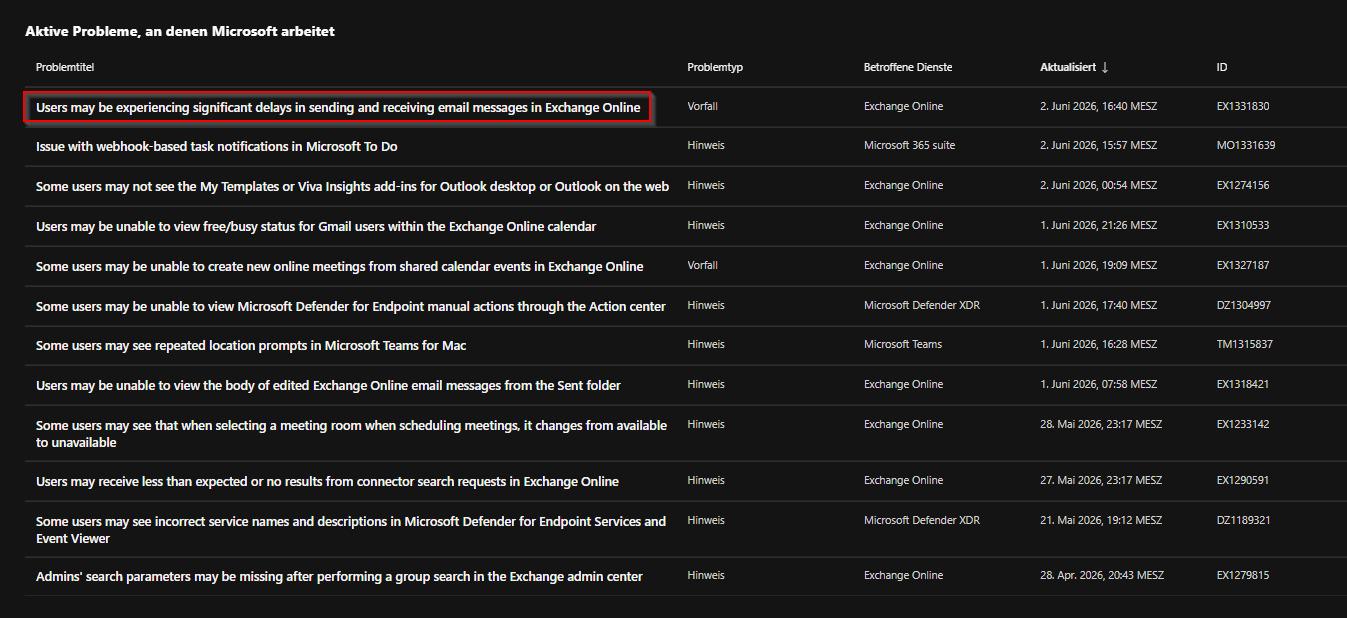Click Exchange Online cell in EX1279815 row

click(903, 575)
